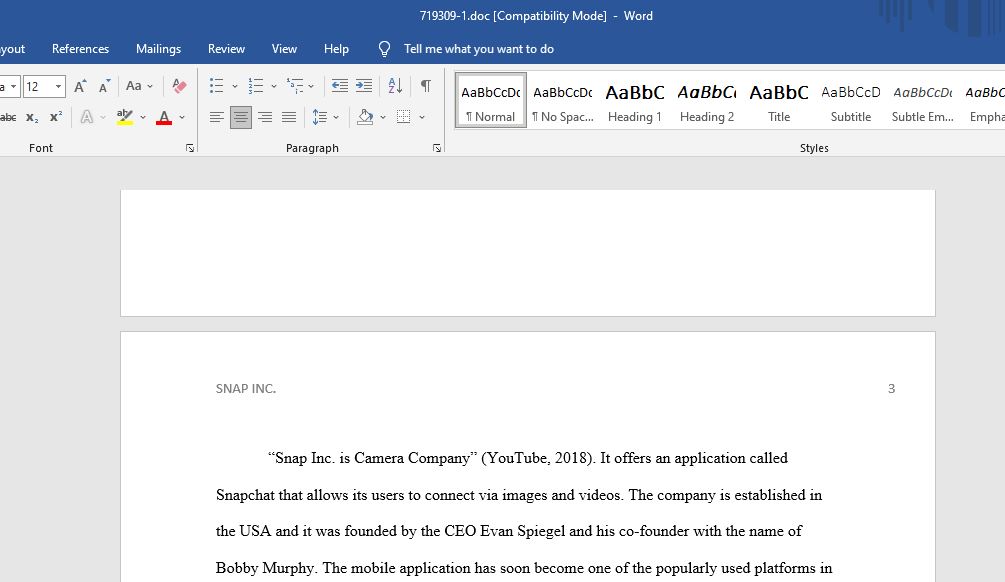This screenshot has width=1005, height=582.
Task: Open the Layout tab
Action: click(x=12, y=49)
